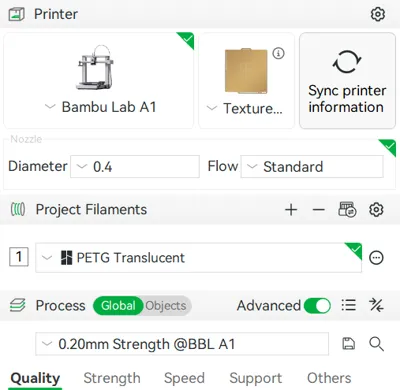This screenshot has height=390, width=400.
Task: Open compare presets icon
Action: (x=376, y=305)
